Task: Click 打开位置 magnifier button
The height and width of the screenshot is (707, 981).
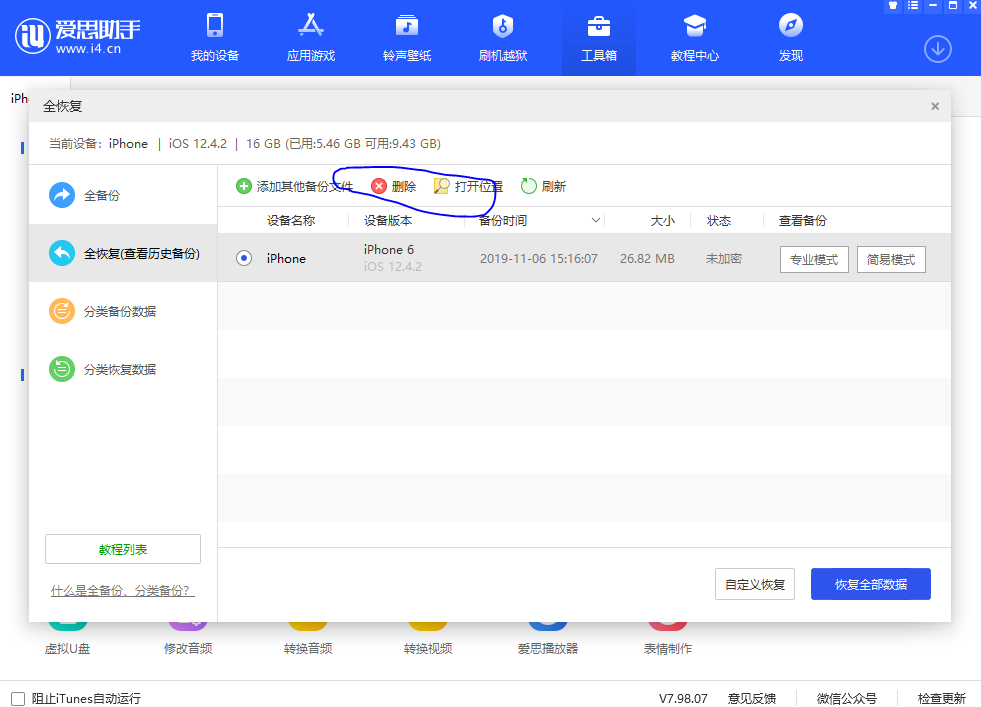Action: [x=468, y=186]
